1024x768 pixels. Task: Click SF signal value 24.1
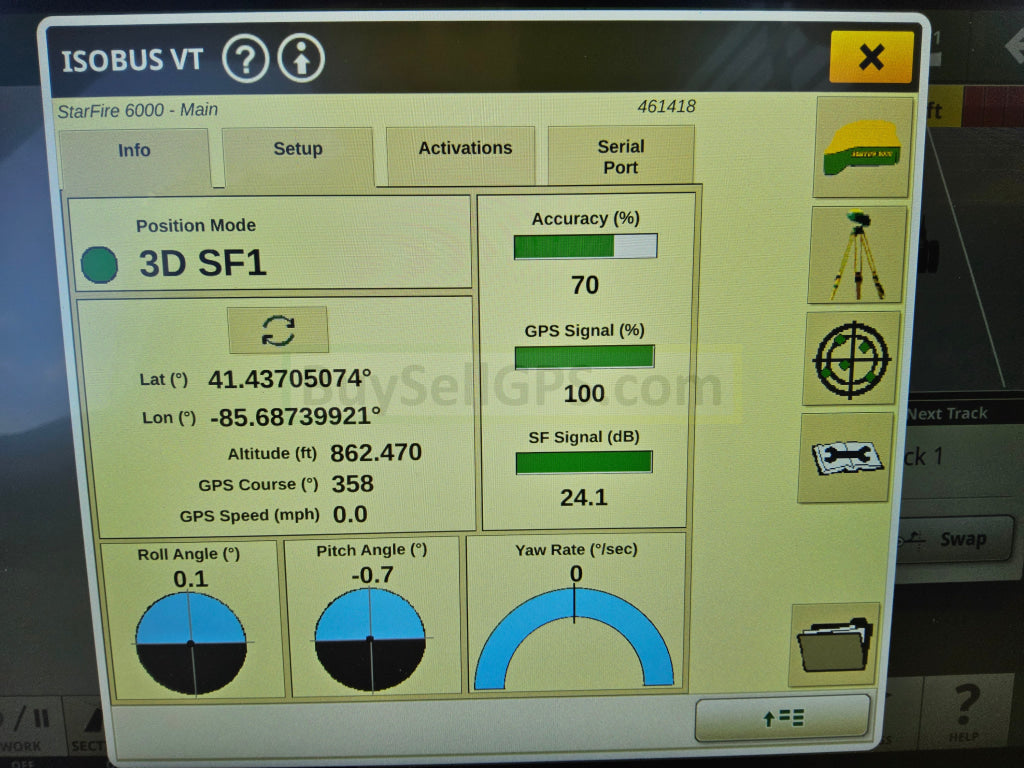tap(584, 498)
